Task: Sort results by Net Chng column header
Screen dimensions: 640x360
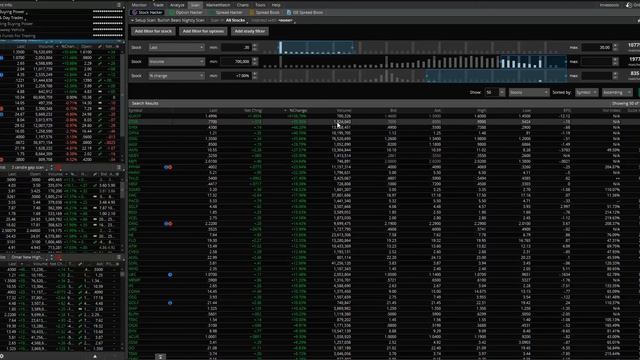Action: [253, 111]
